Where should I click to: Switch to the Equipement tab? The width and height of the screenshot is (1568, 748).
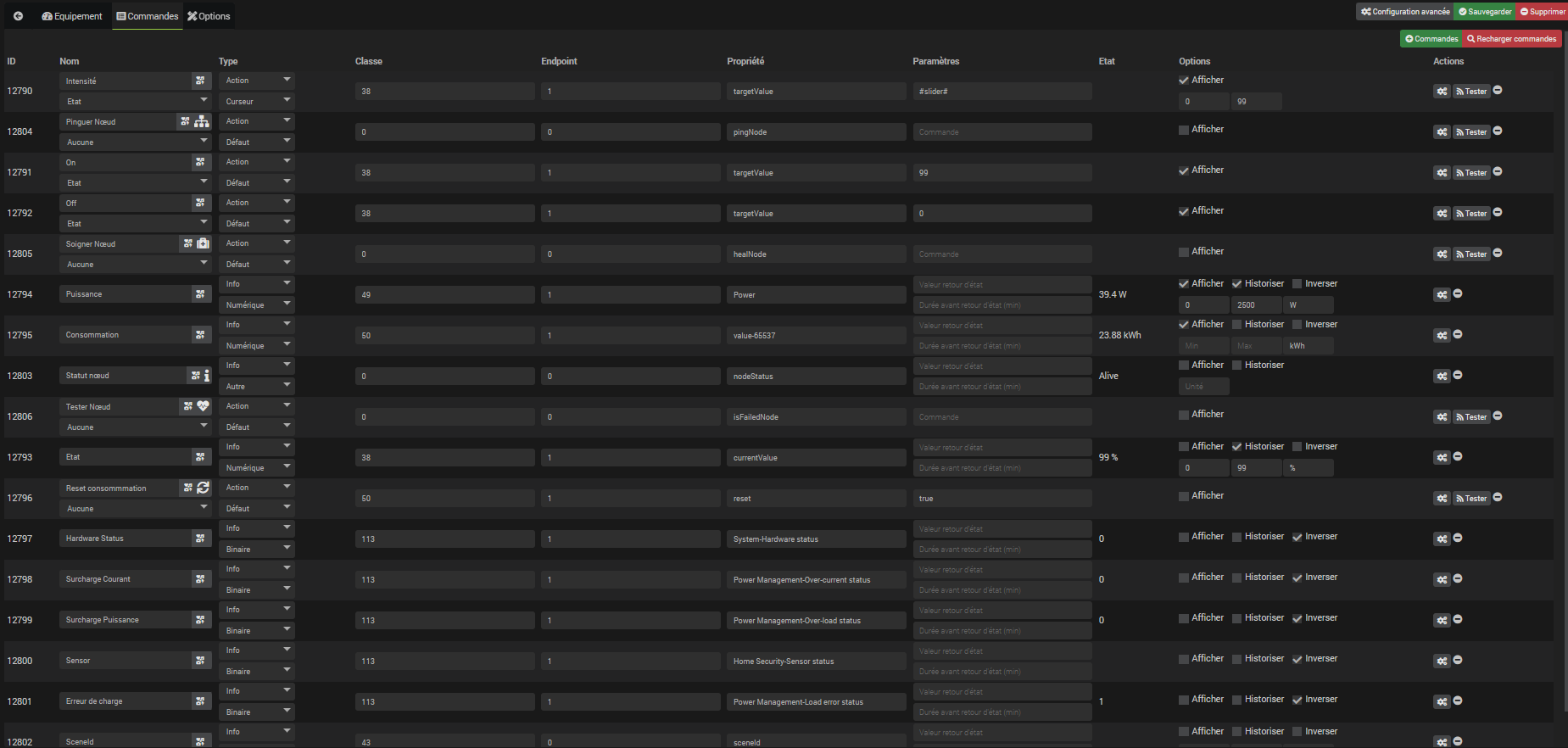pyautogui.click(x=72, y=16)
